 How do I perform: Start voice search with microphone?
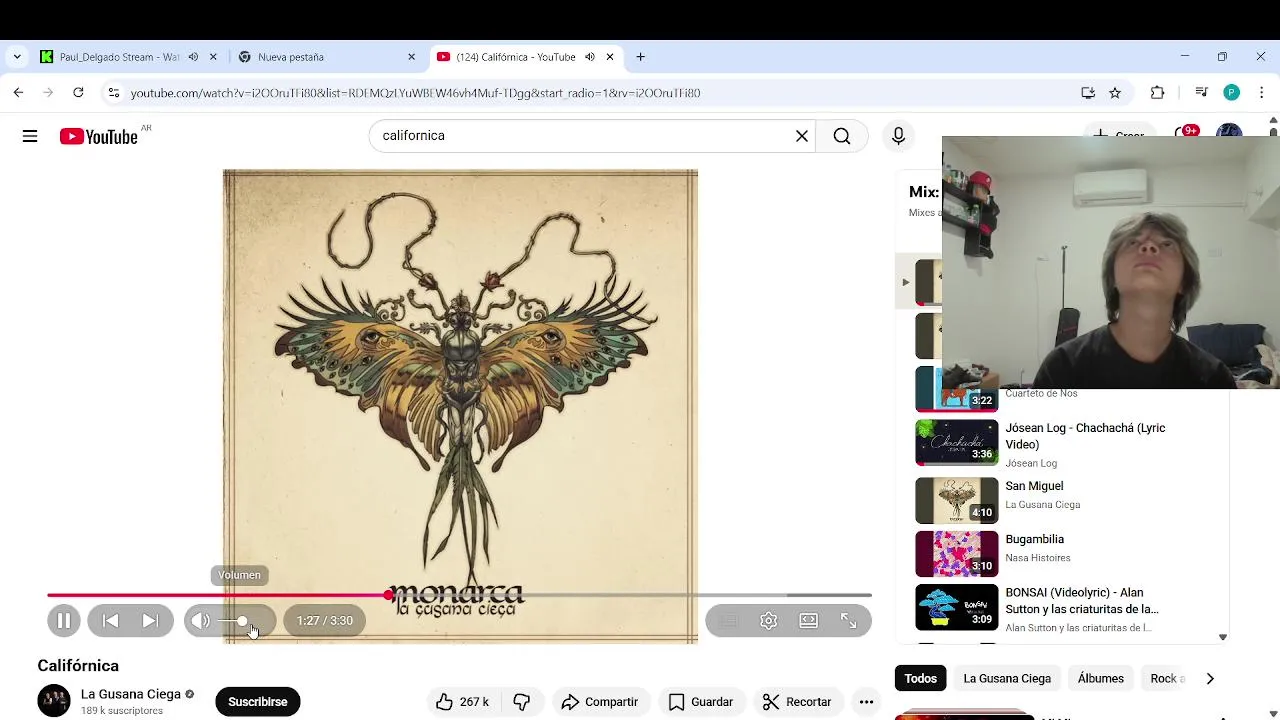[898, 136]
